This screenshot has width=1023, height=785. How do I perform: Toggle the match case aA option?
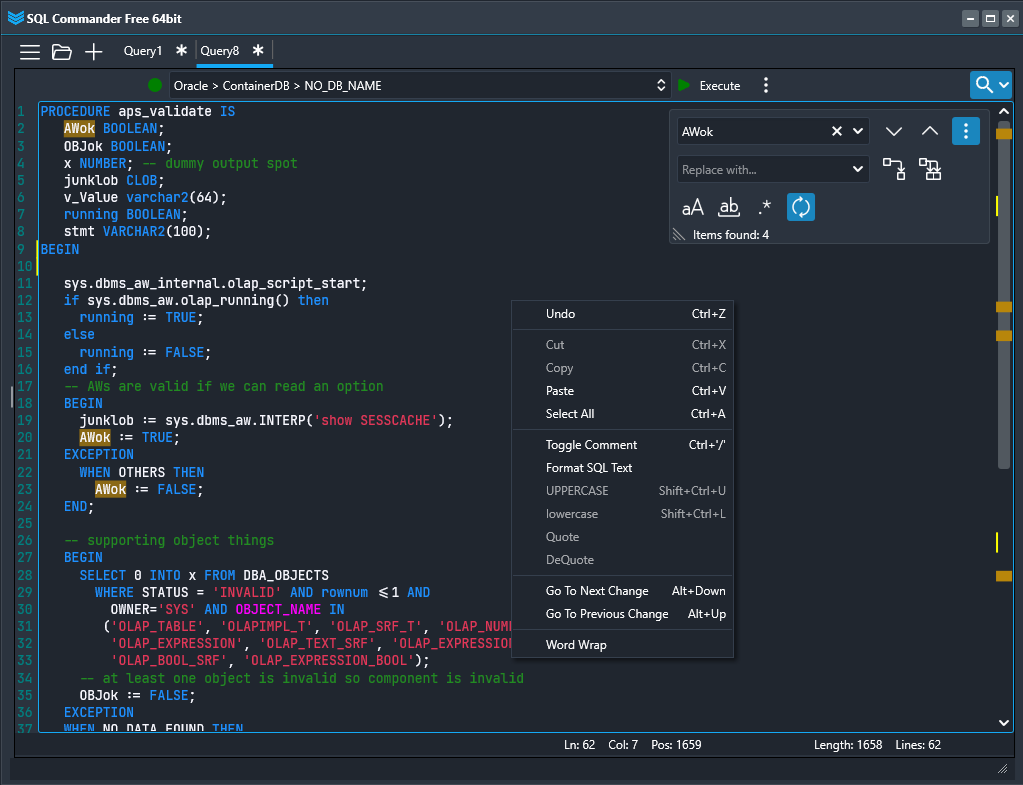click(x=693, y=207)
